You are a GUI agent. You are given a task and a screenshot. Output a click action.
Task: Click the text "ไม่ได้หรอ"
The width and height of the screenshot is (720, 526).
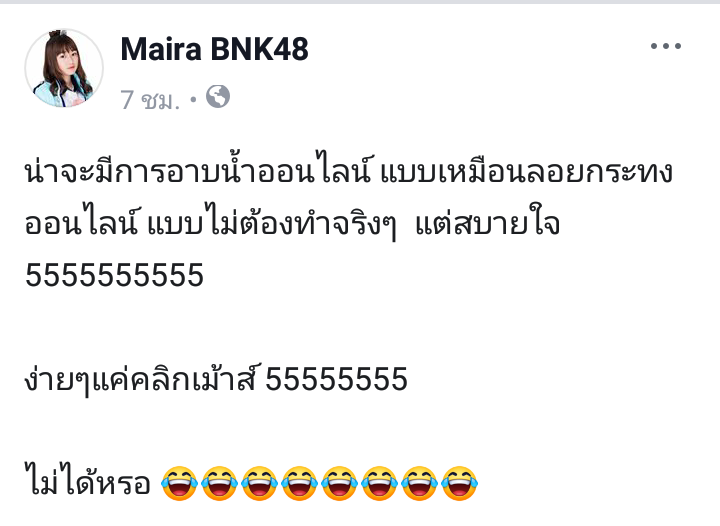[88, 481]
